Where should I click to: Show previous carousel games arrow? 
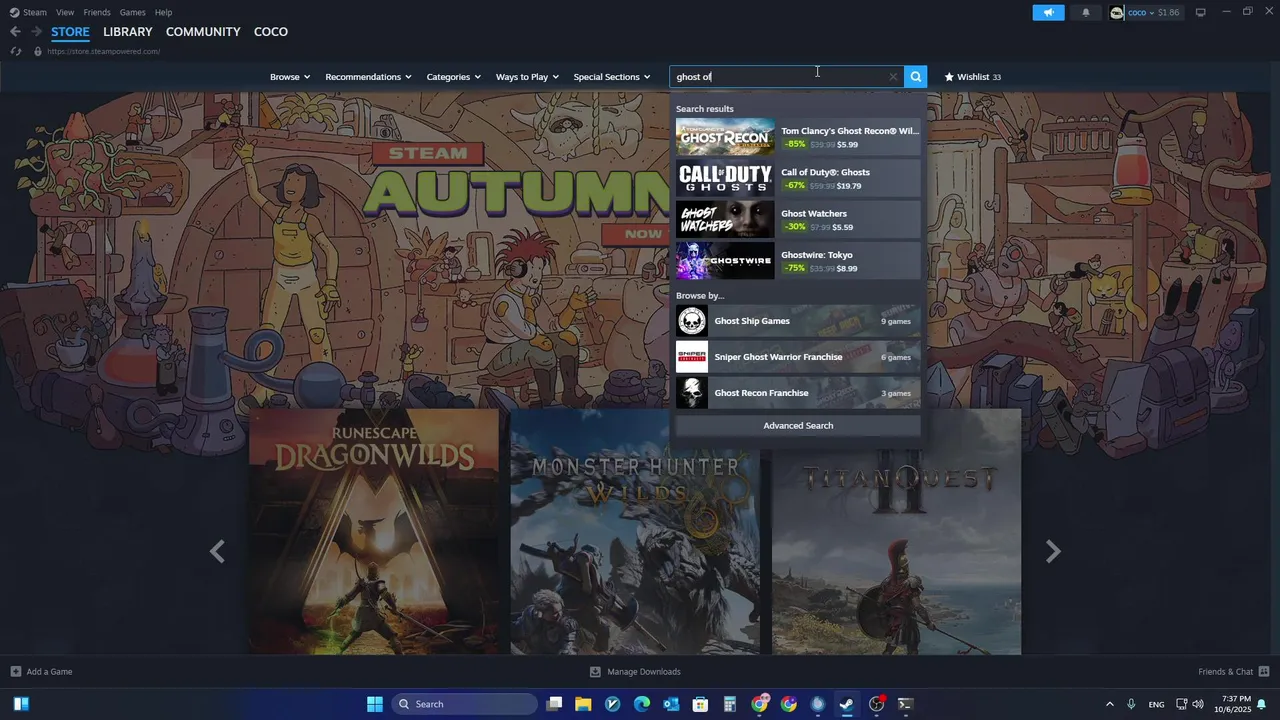click(x=217, y=551)
